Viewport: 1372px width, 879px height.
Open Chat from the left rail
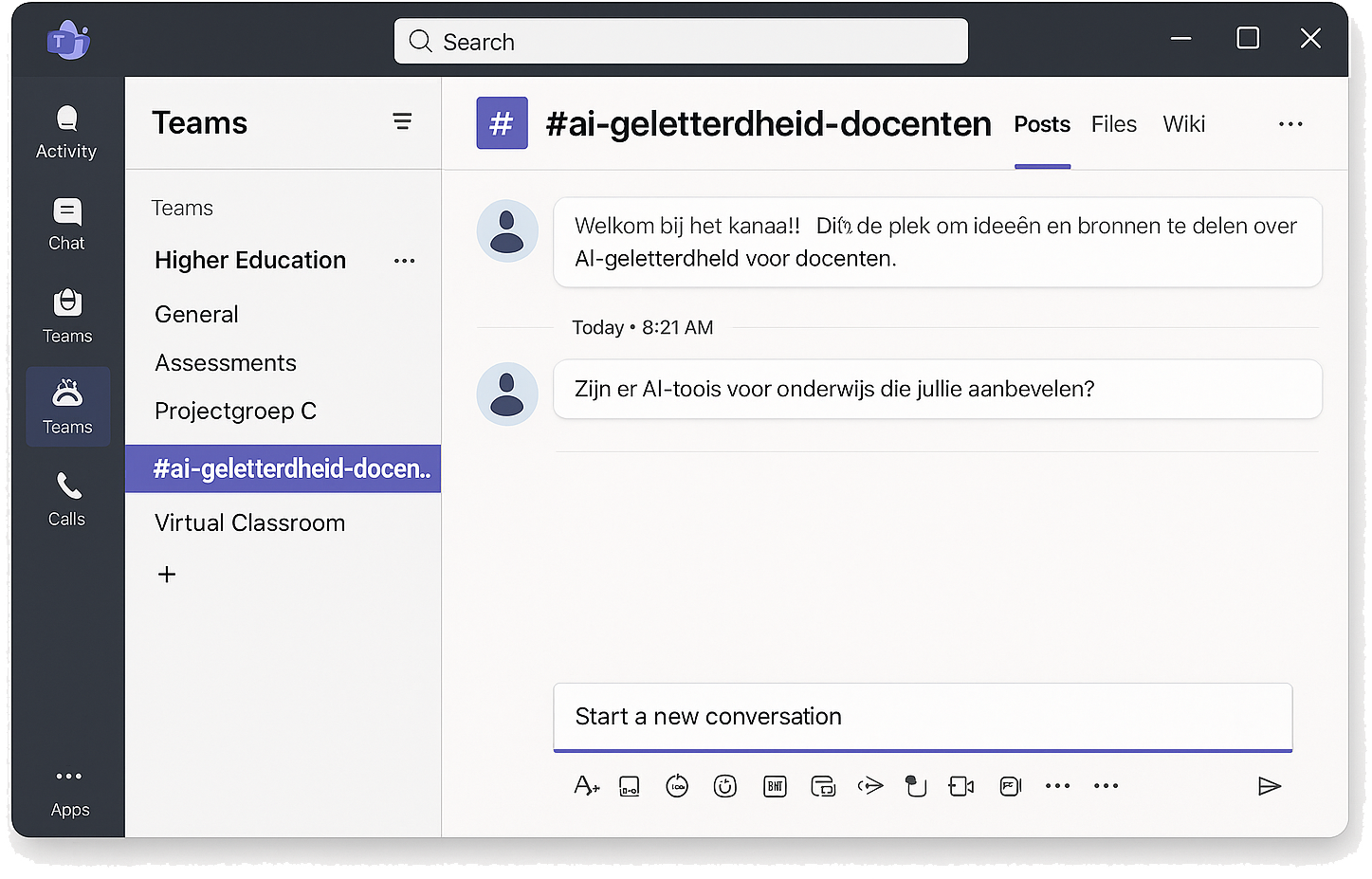[x=66, y=224]
